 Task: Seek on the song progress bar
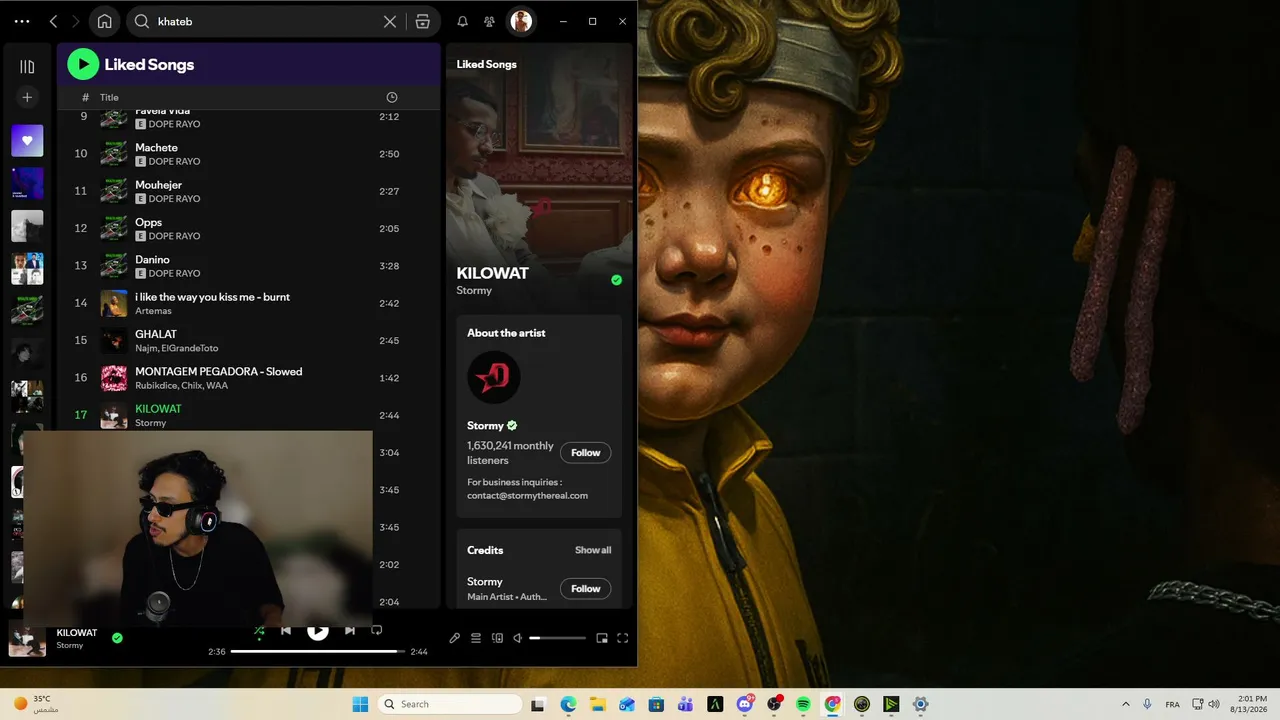[318, 652]
